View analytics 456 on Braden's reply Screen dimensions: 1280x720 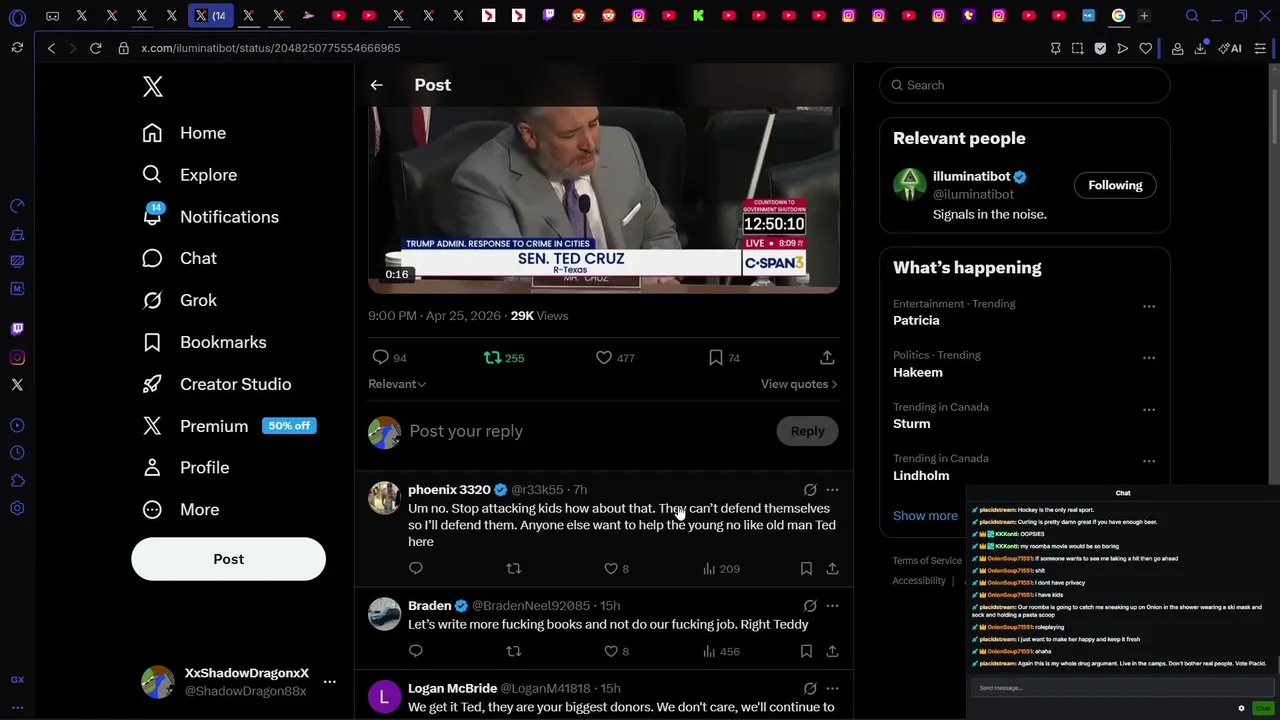[x=721, y=651]
